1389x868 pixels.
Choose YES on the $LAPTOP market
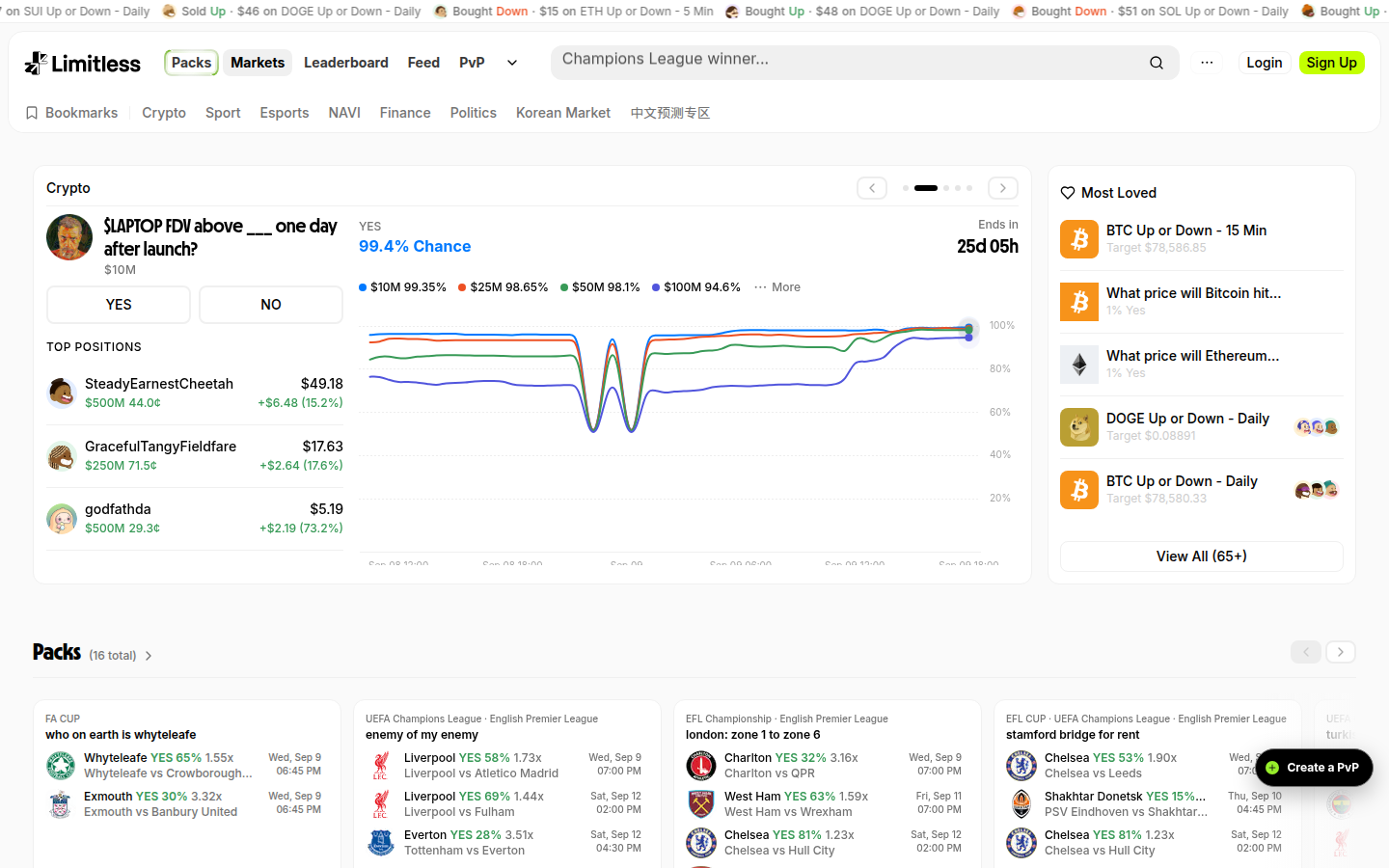coord(119,305)
